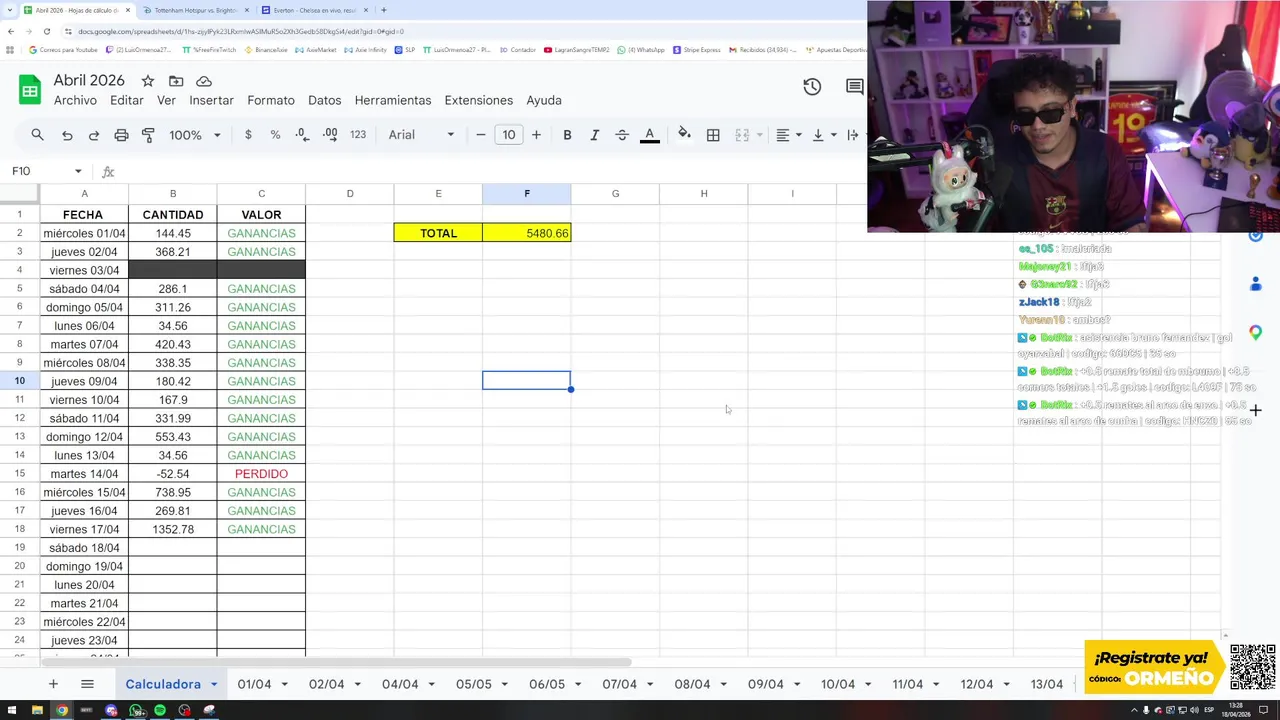The width and height of the screenshot is (1280, 720).
Task: Undo the last action
Action: [67, 135]
